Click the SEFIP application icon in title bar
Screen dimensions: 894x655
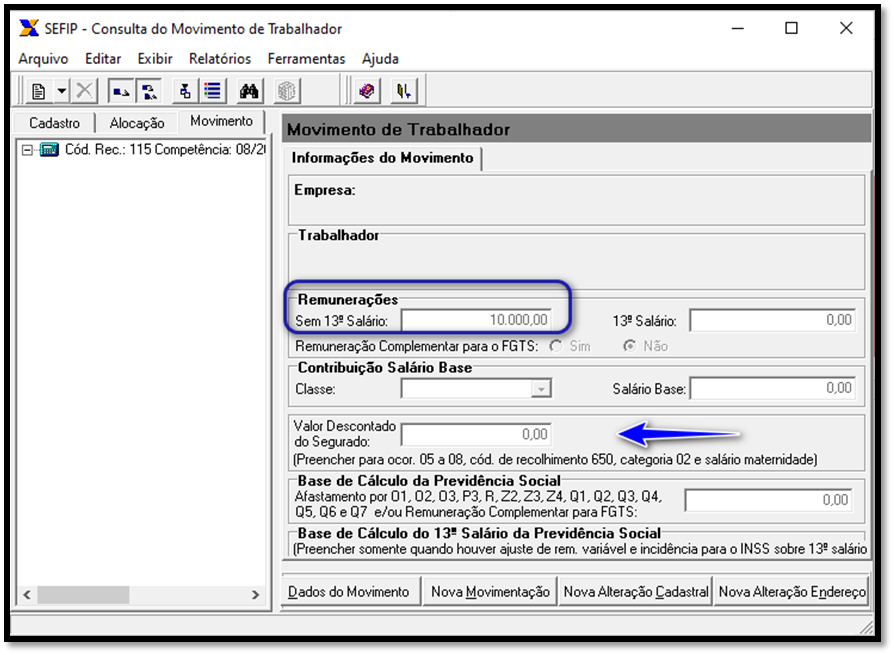[x=29, y=28]
